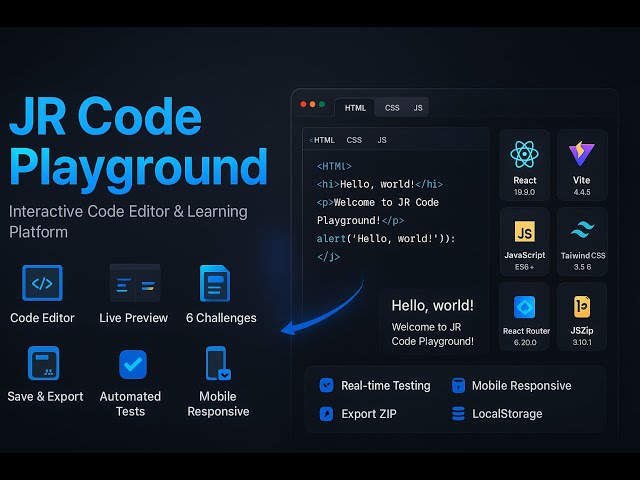Click the LocalStorage database icon
640x480 pixels.
click(x=458, y=413)
